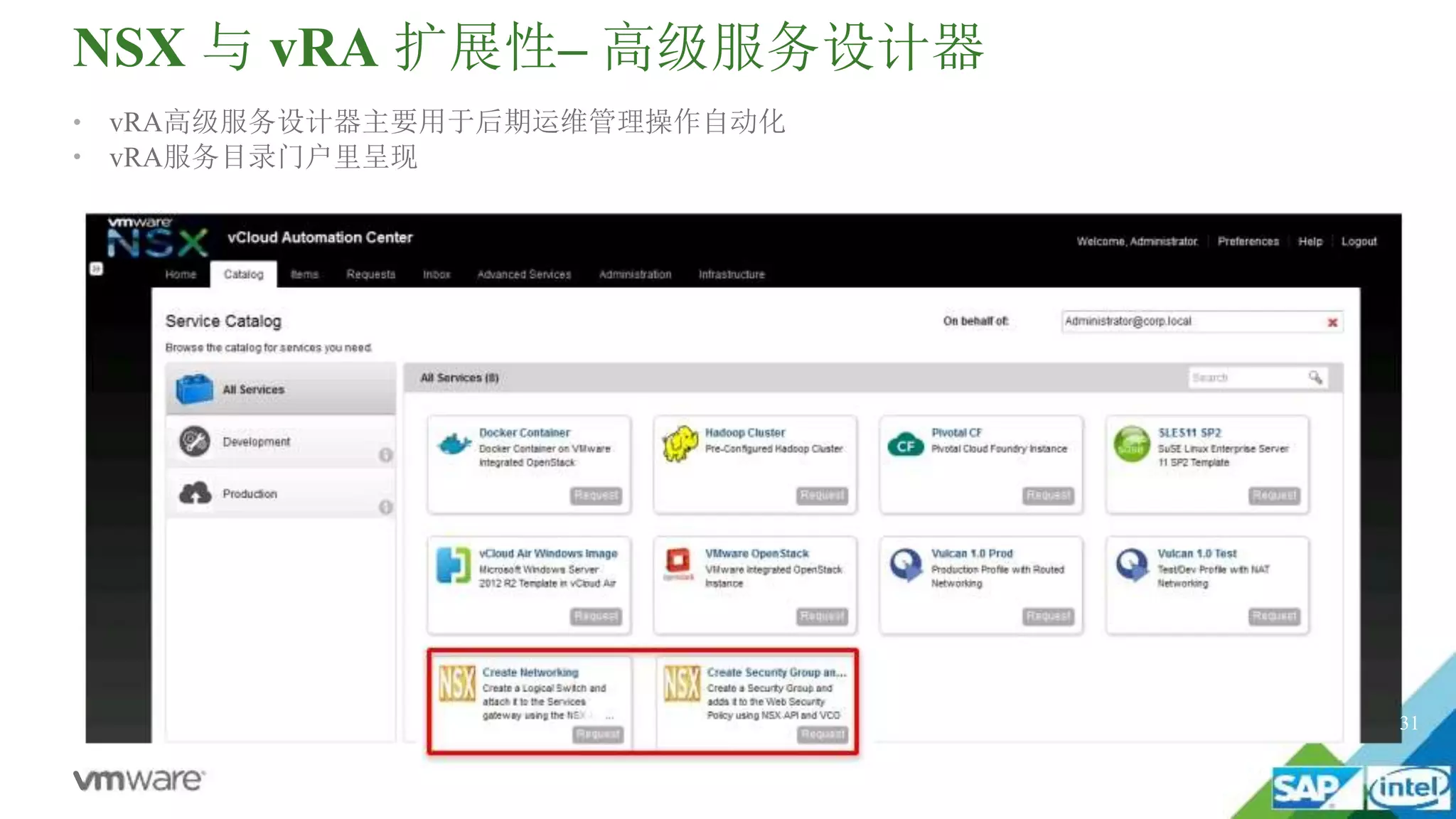This screenshot has height=819, width=1456.
Task: Click the search magnifier icon
Action: click(x=1315, y=378)
